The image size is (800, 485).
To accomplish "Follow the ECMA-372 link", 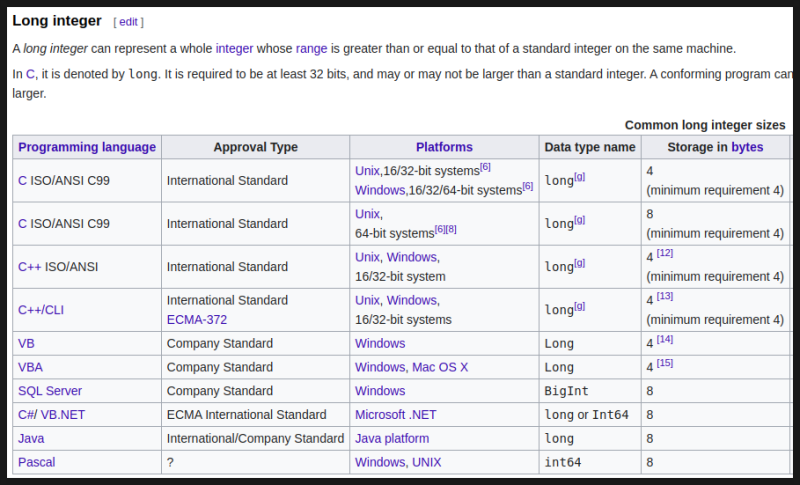I will 197,319.
